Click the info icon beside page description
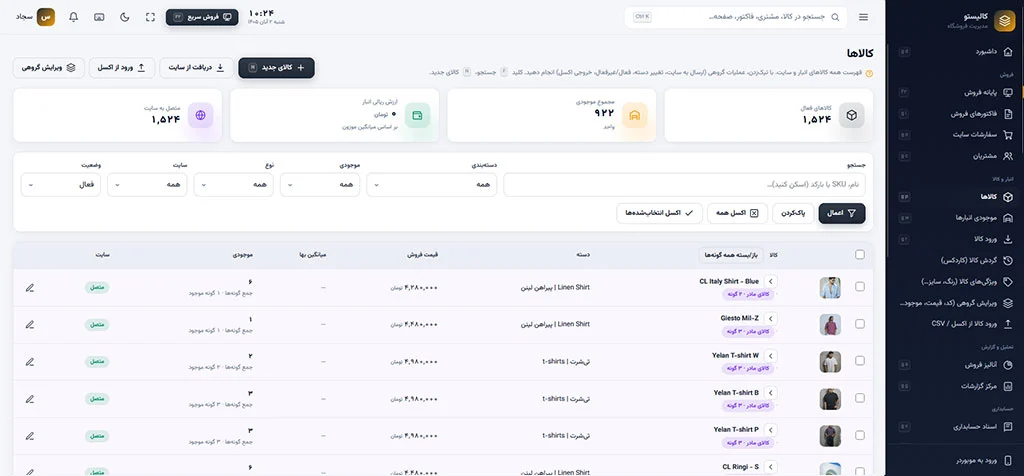Viewport: 1024px width, 476px height. (x=869, y=73)
